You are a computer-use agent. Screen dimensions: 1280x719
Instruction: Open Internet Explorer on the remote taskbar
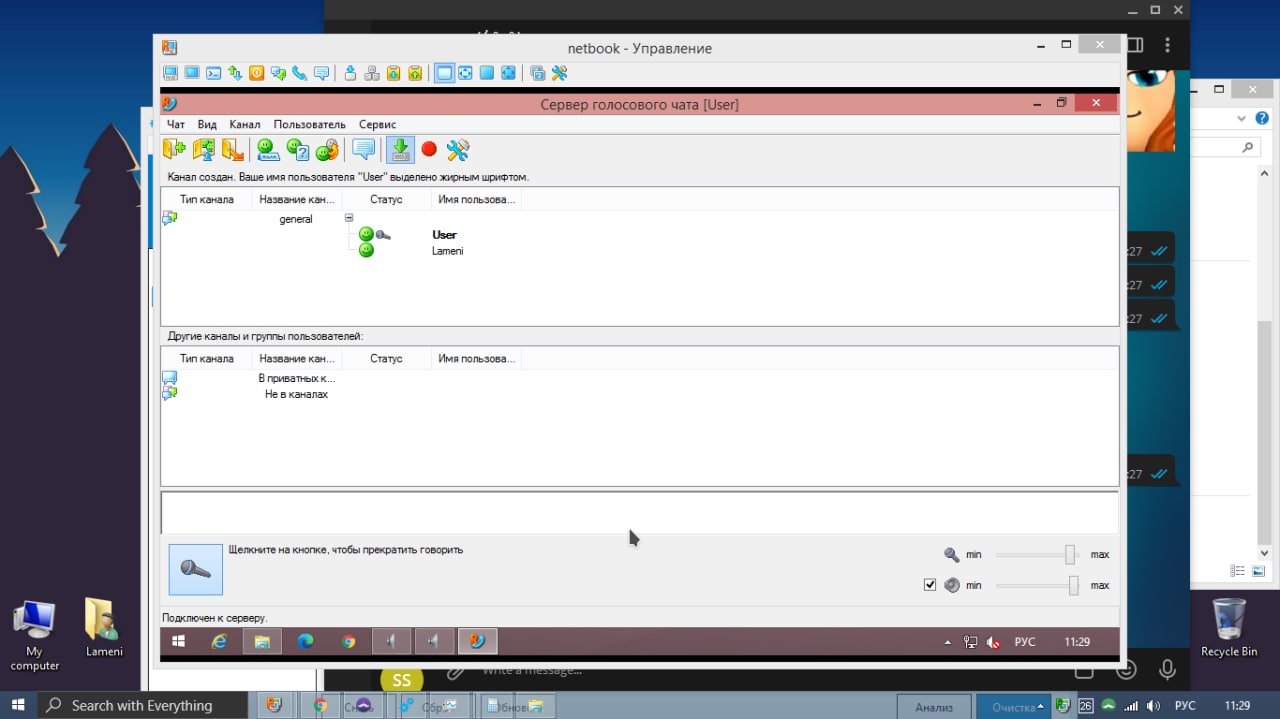click(x=219, y=641)
